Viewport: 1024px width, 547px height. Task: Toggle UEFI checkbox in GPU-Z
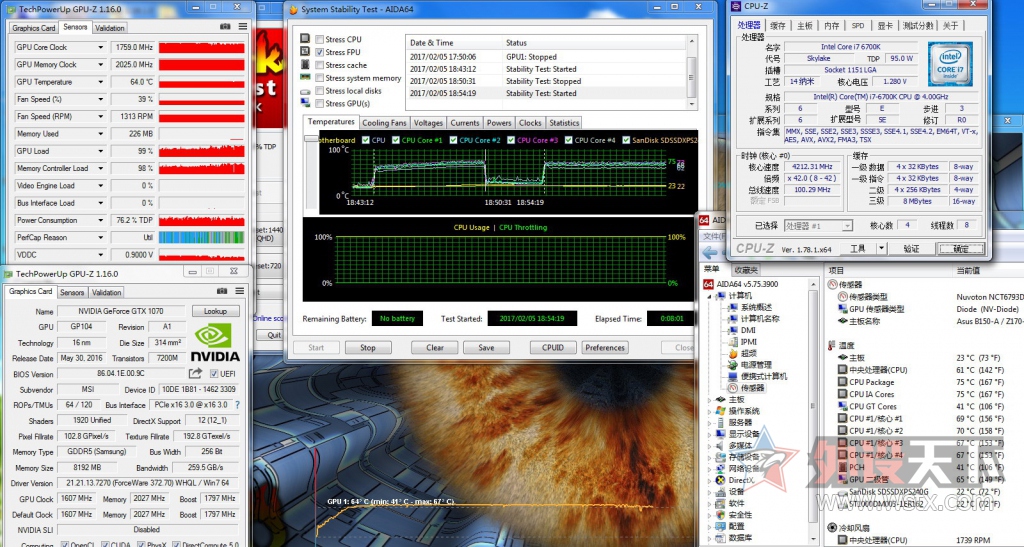pos(214,373)
